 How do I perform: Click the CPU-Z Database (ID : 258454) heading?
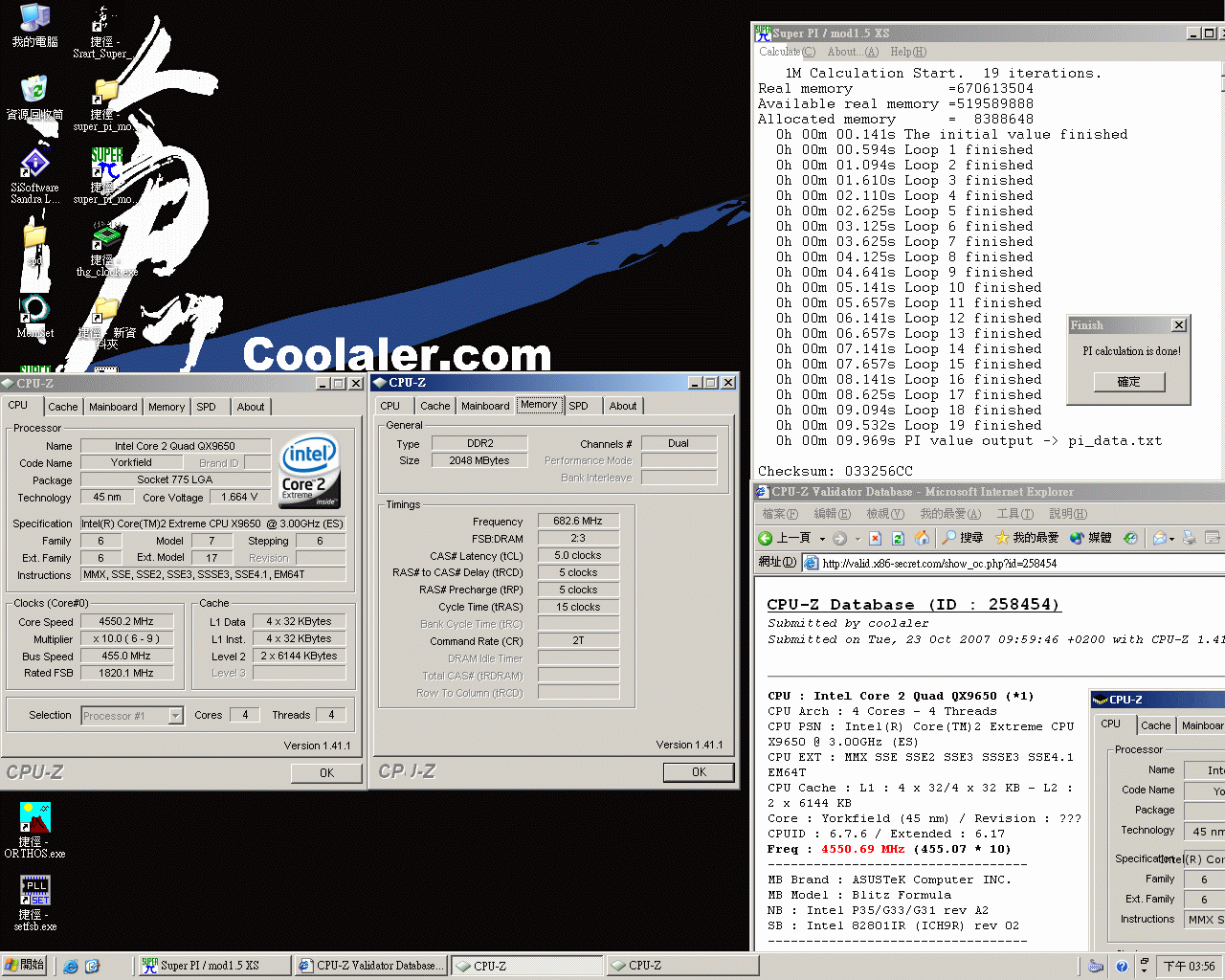914,604
